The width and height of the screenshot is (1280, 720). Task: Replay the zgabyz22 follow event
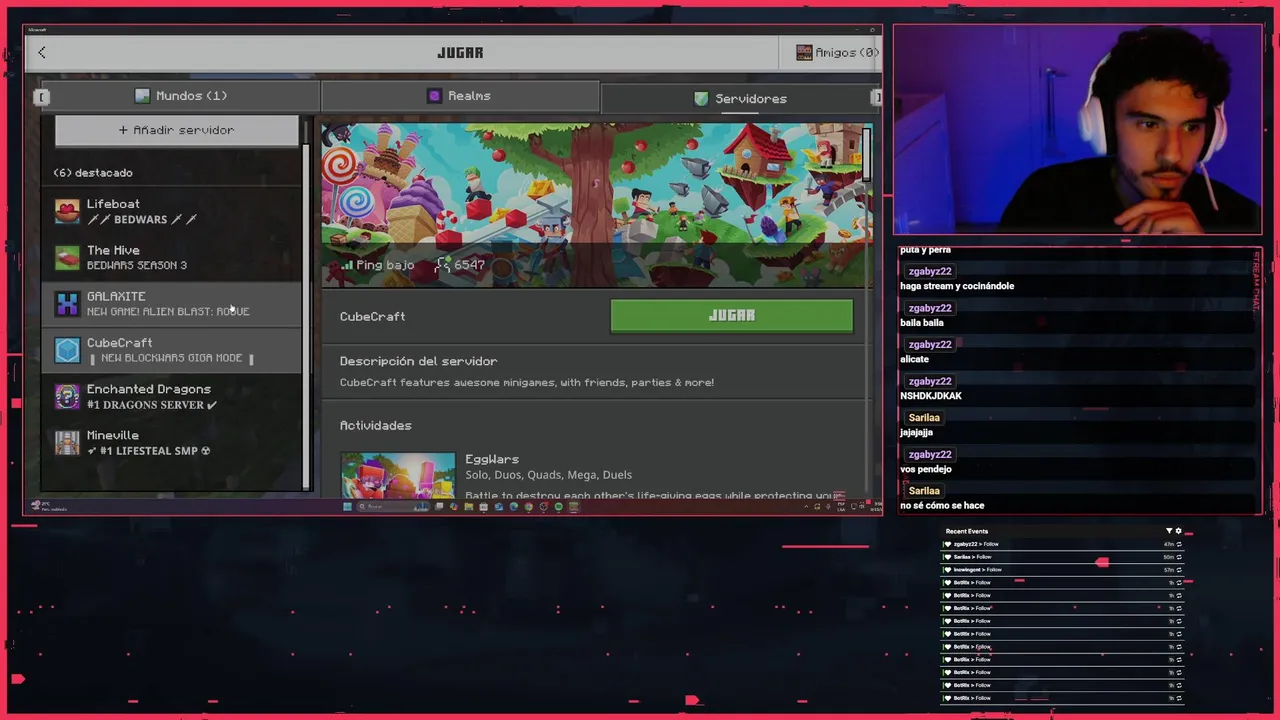click(x=1179, y=544)
